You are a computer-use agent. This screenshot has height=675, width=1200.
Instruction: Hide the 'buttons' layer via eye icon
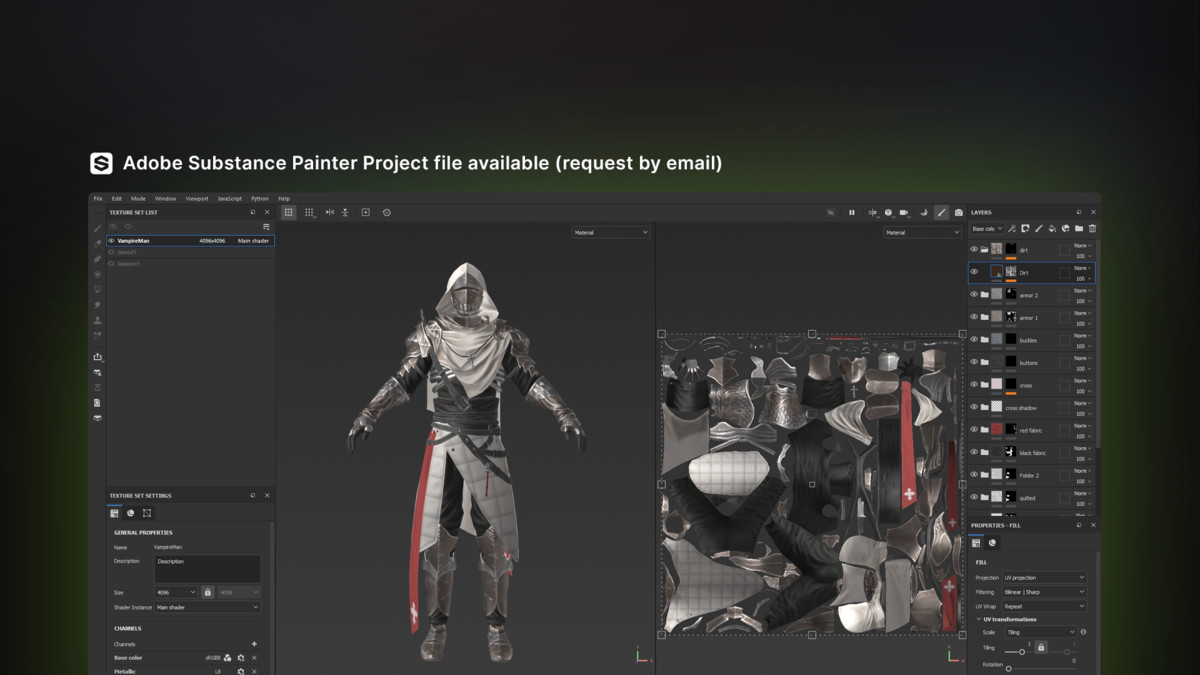click(x=974, y=362)
